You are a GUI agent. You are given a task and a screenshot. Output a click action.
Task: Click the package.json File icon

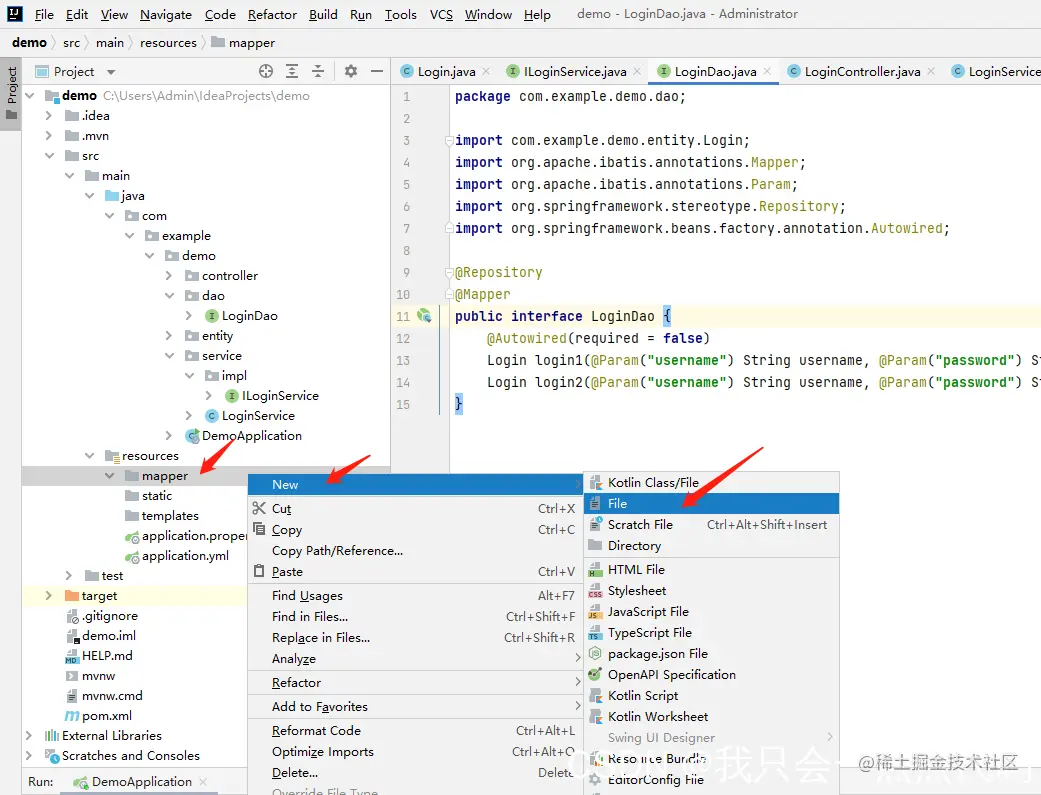click(x=596, y=654)
